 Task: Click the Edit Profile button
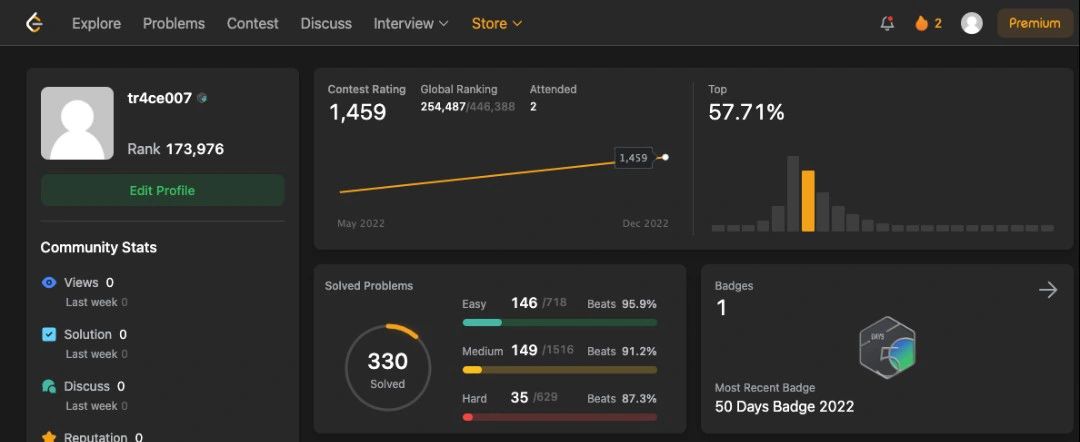click(x=163, y=190)
